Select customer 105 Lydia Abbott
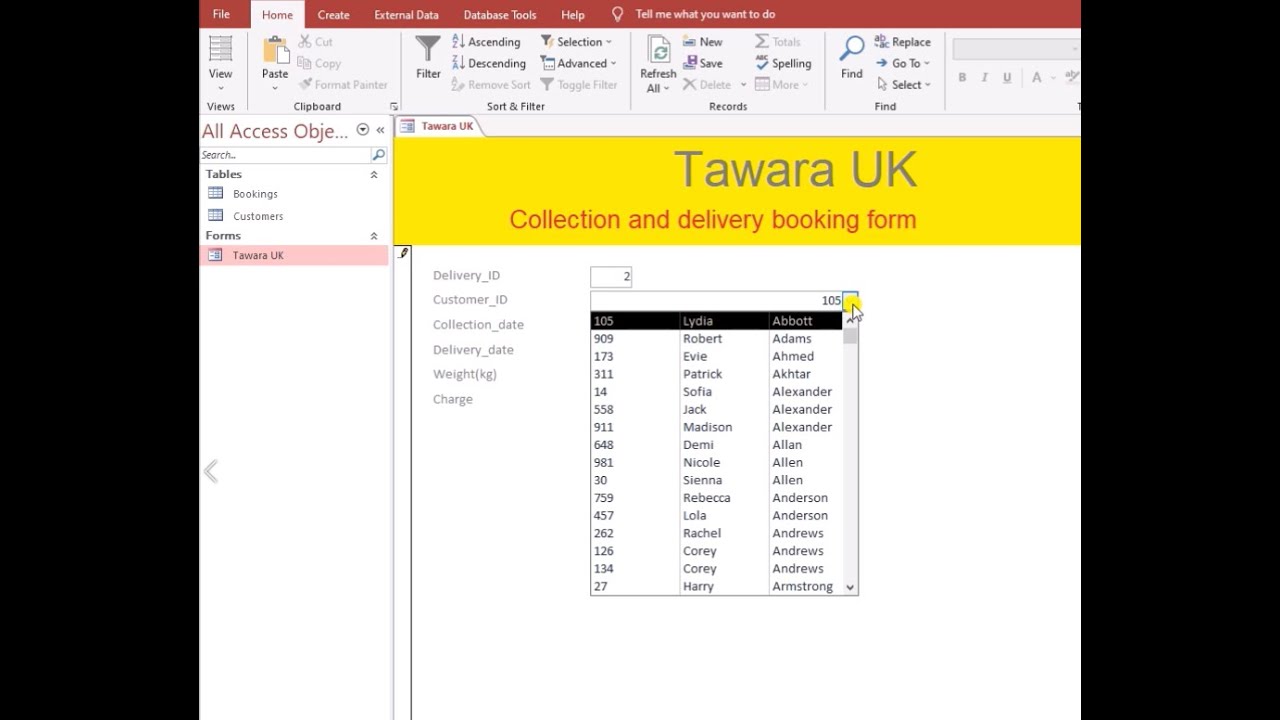 coord(717,321)
